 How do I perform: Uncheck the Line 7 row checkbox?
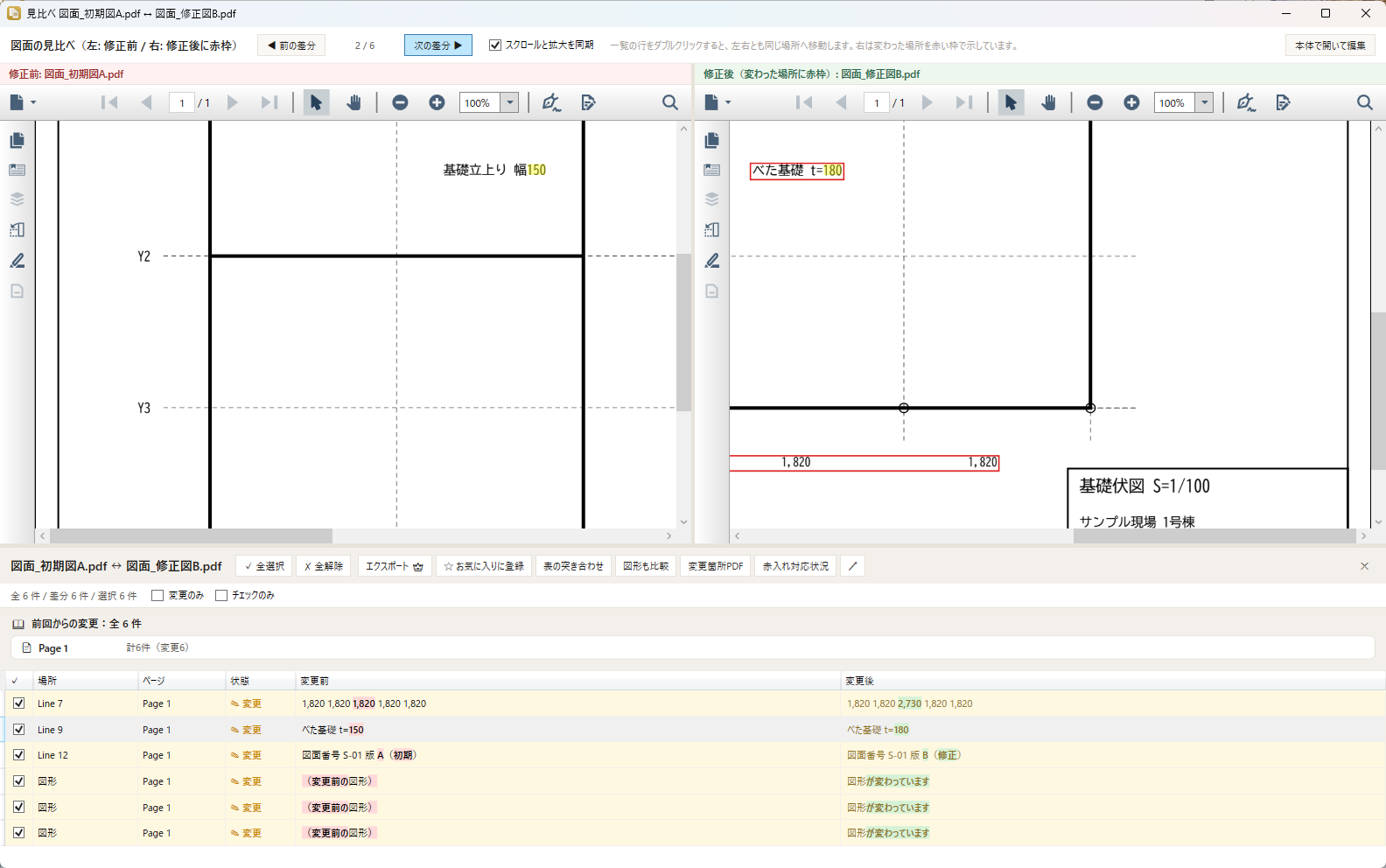click(18, 703)
